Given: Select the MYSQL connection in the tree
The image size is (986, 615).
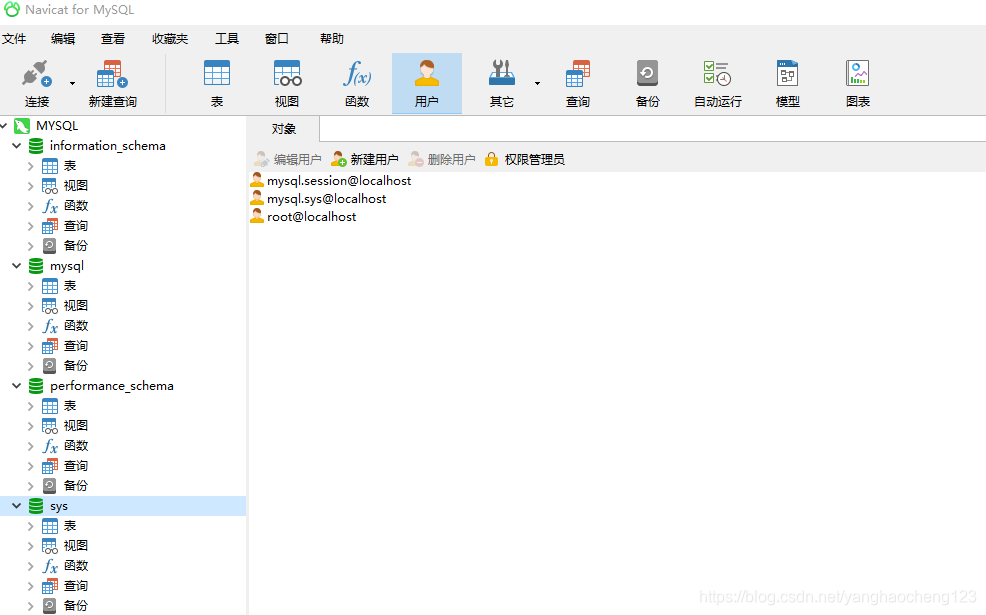Looking at the screenshot, I should [57, 126].
